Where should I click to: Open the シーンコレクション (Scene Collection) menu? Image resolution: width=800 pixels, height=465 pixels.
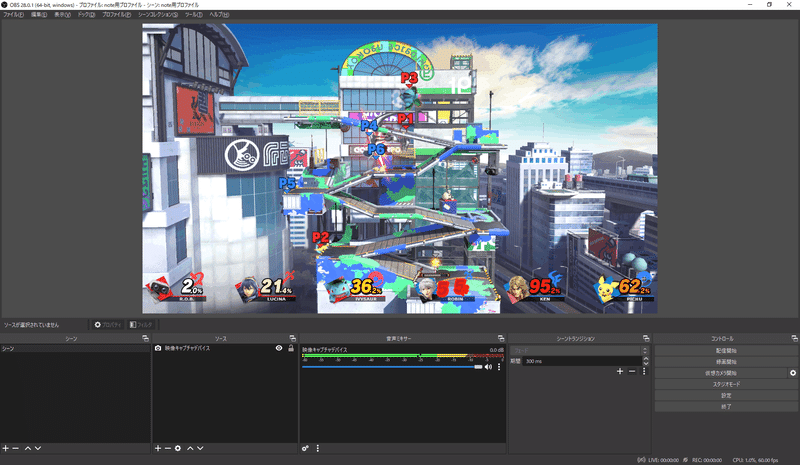(x=158, y=15)
